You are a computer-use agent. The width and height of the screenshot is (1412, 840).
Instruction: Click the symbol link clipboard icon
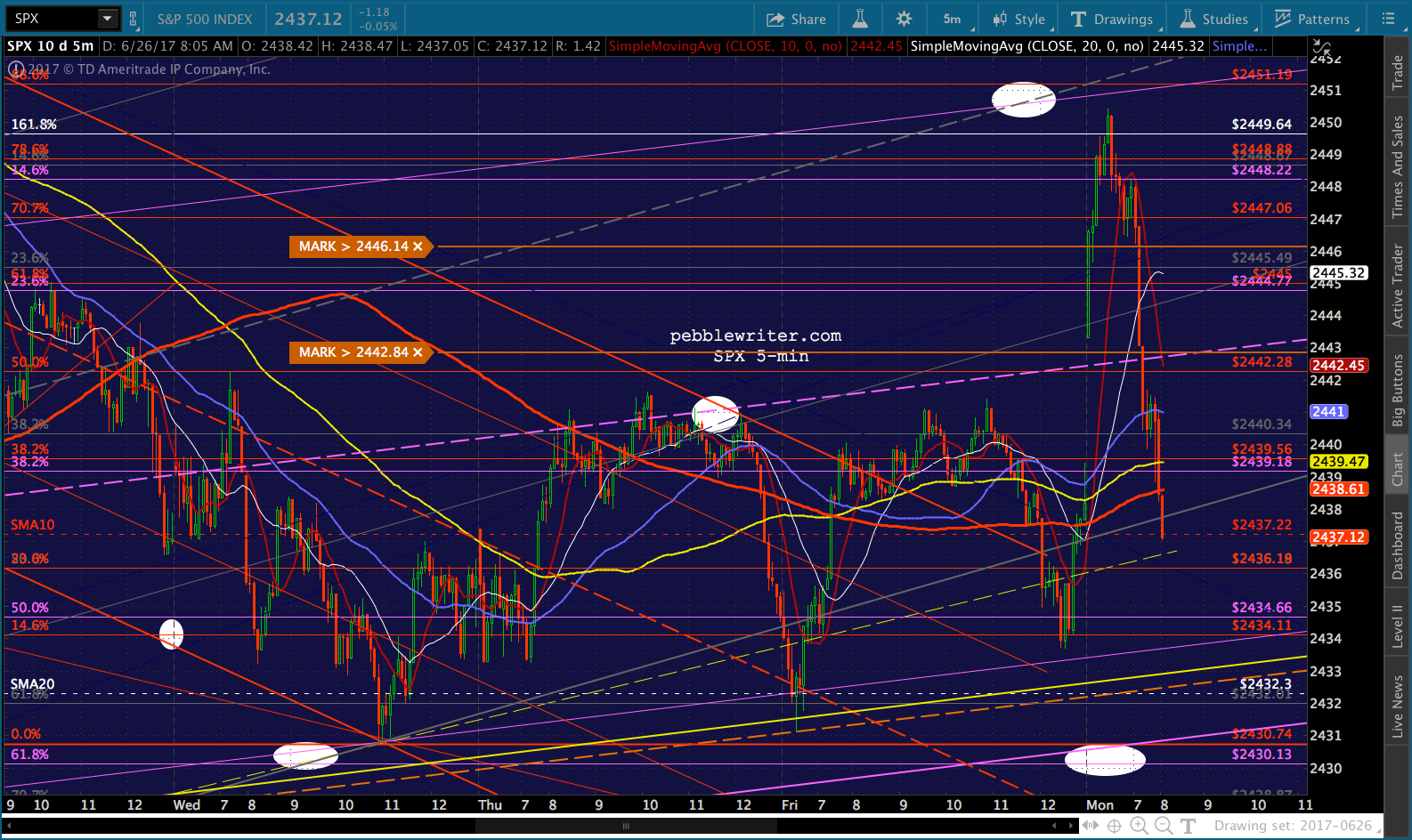(134, 19)
